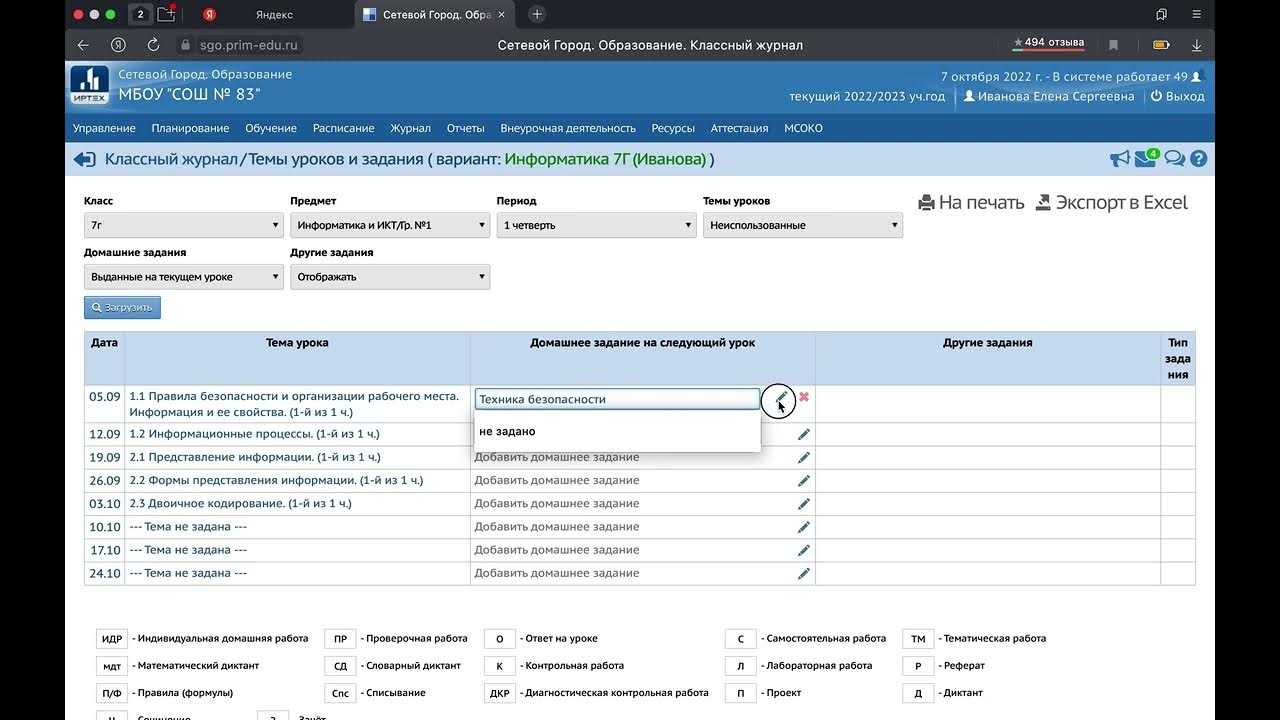Open Темы уроков dropdown showing Неиспользованные
Screen dimensions: 1280x720
[803, 225]
